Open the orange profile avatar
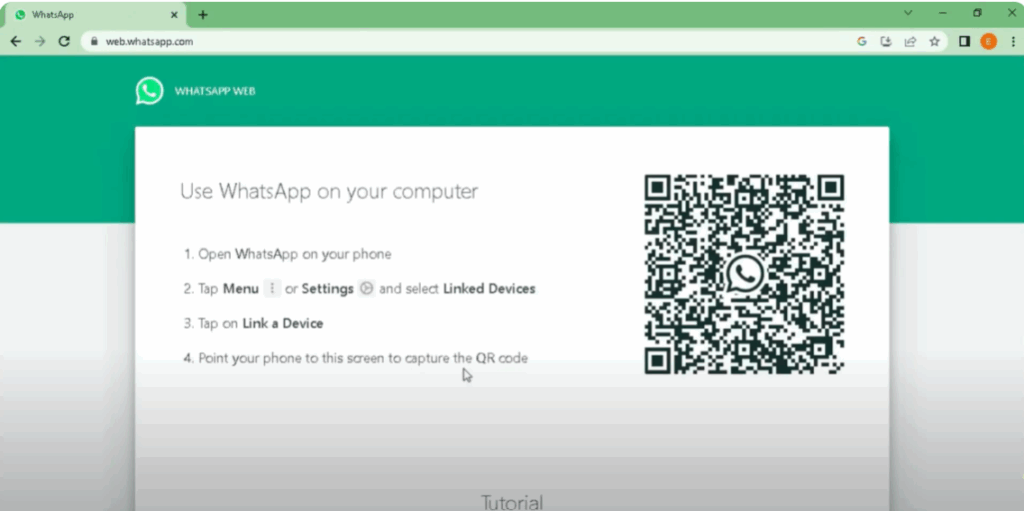Screen dimensions: 1024x511 [x=988, y=42]
